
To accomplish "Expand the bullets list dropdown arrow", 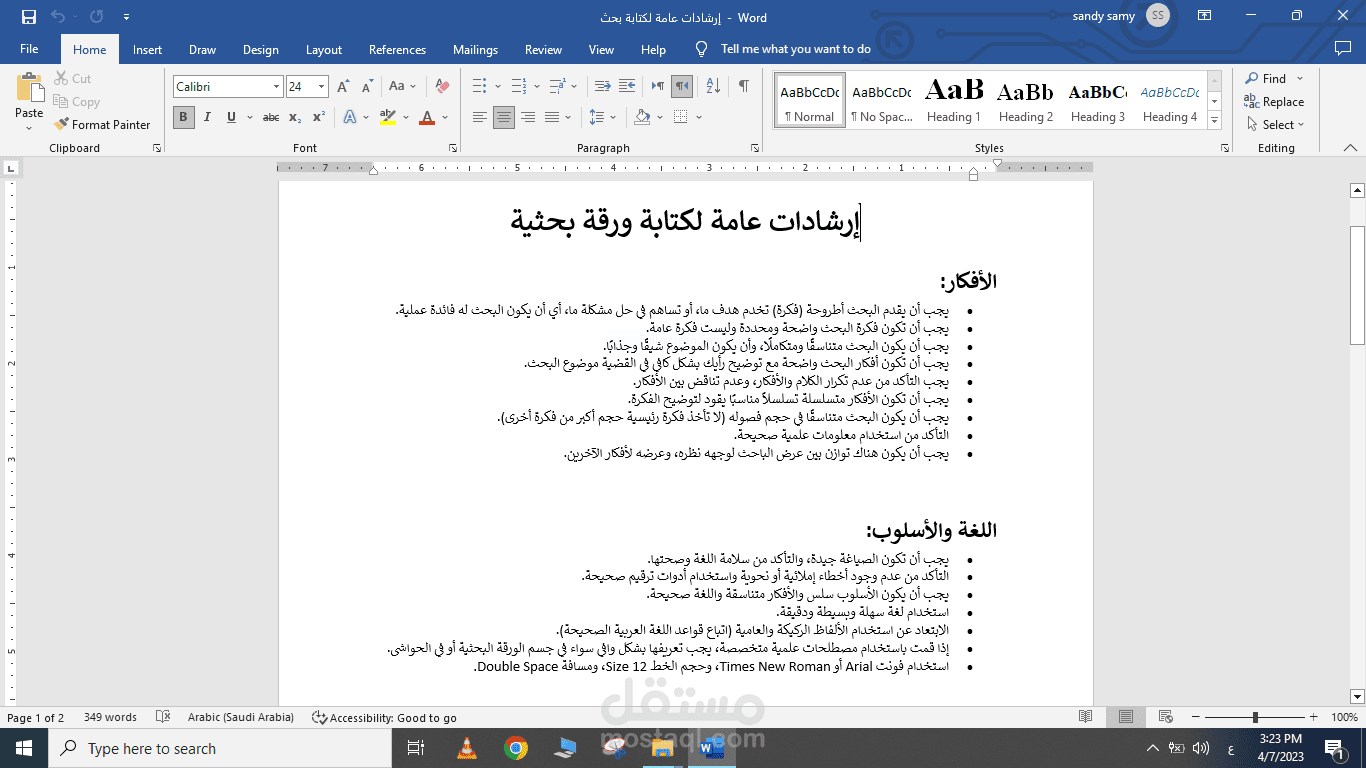I will point(496,87).
